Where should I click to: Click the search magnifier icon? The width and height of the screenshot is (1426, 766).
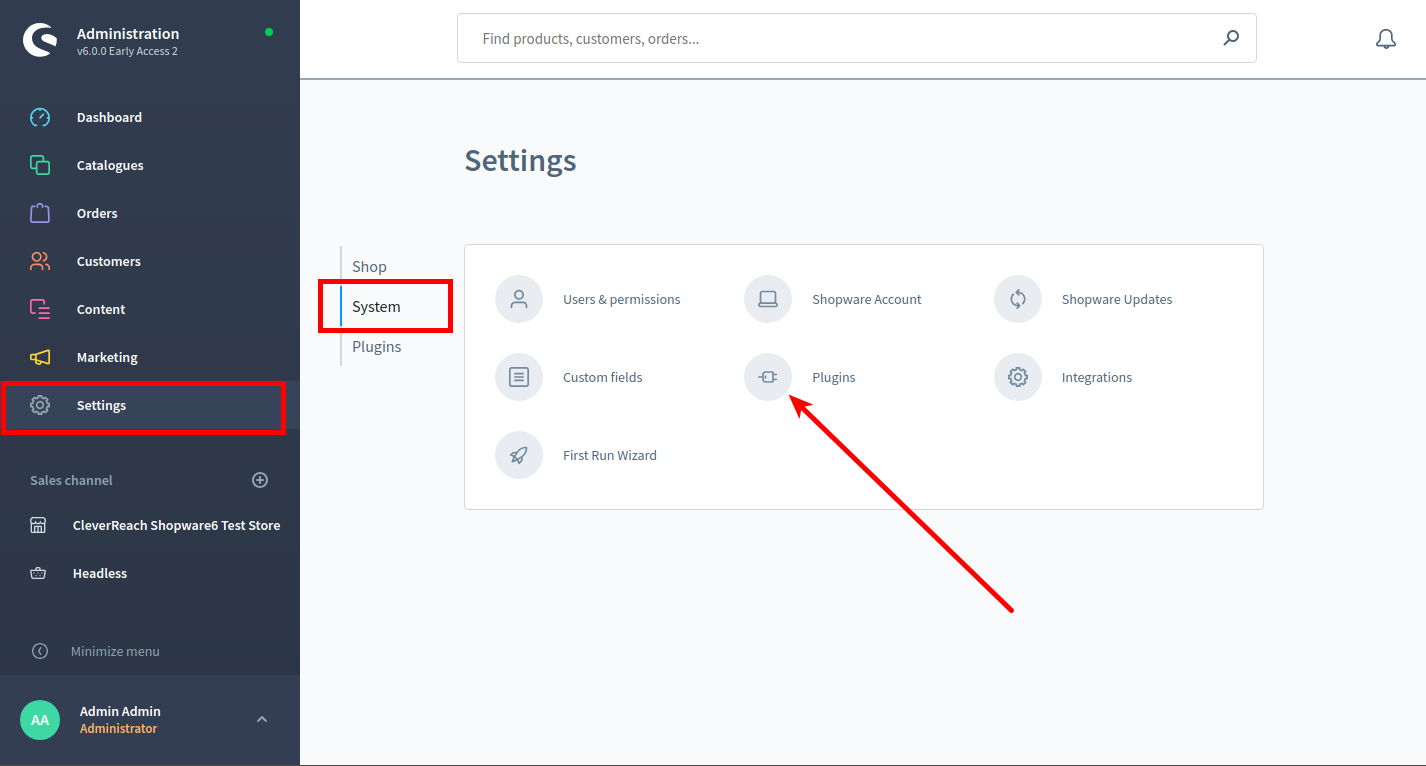tap(1231, 38)
